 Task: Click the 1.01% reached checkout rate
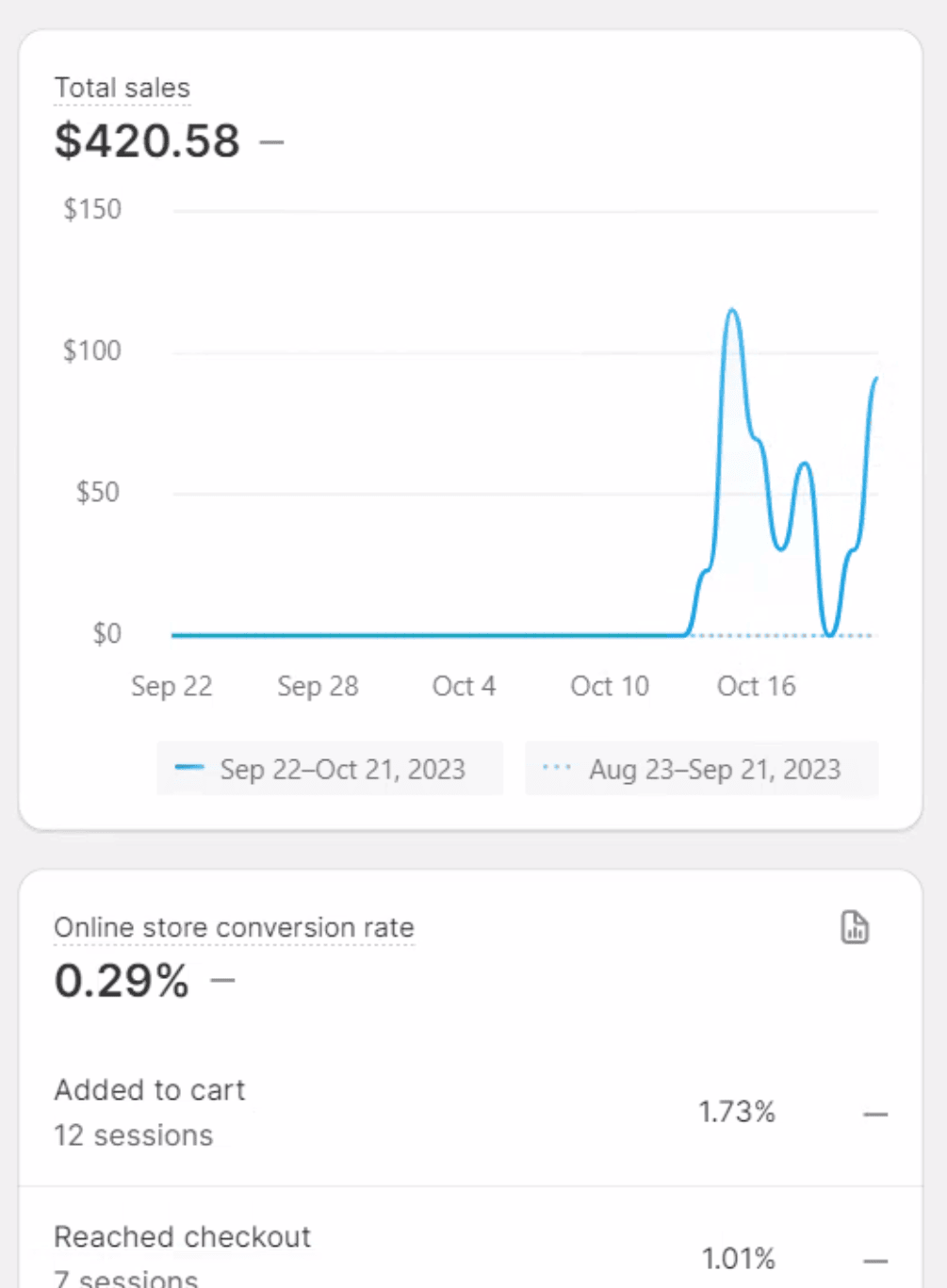739,1259
